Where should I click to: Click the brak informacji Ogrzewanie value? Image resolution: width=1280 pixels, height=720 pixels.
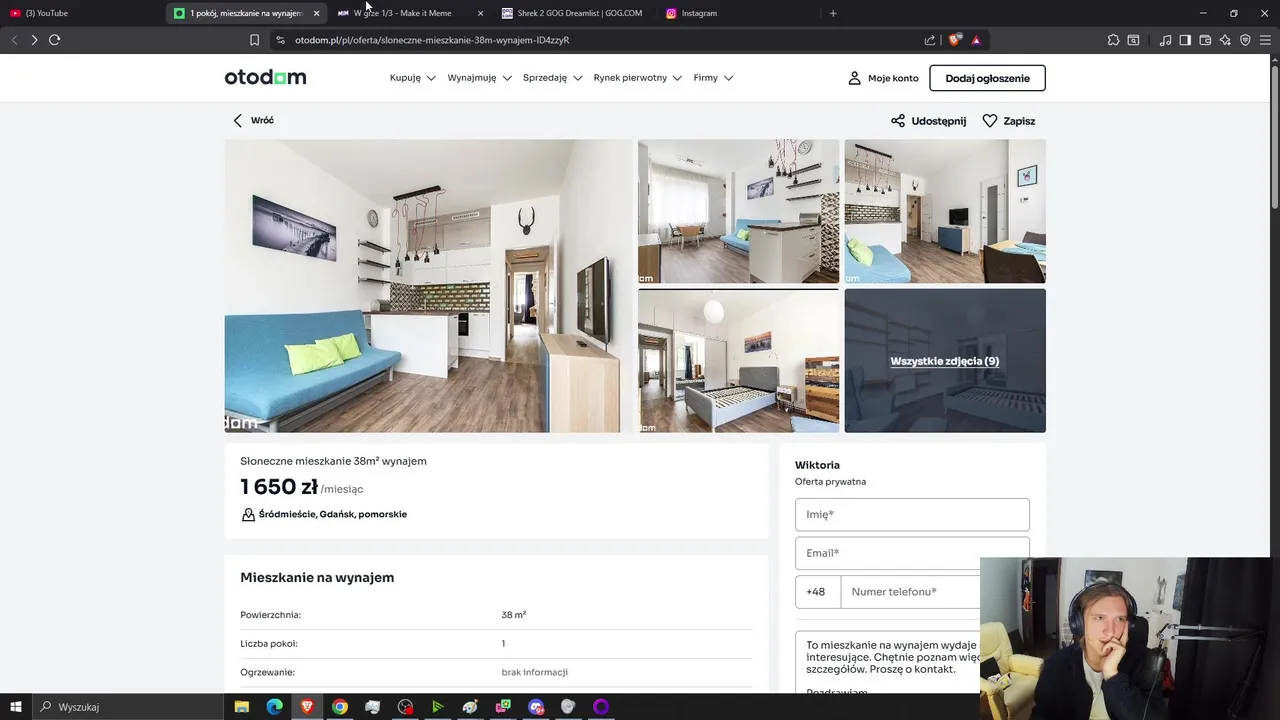coord(535,672)
